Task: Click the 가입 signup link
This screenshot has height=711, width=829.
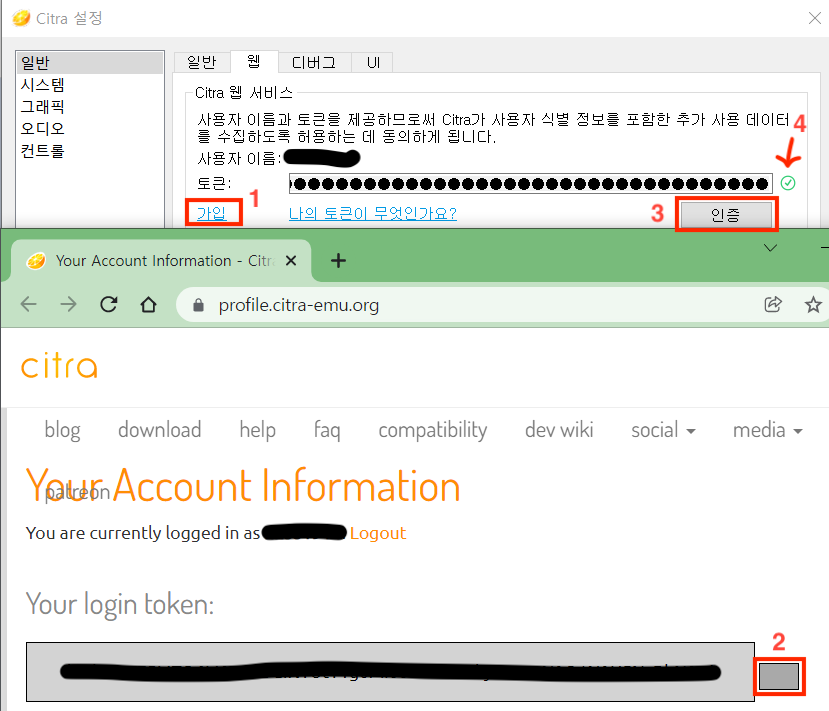Action: [x=211, y=214]
